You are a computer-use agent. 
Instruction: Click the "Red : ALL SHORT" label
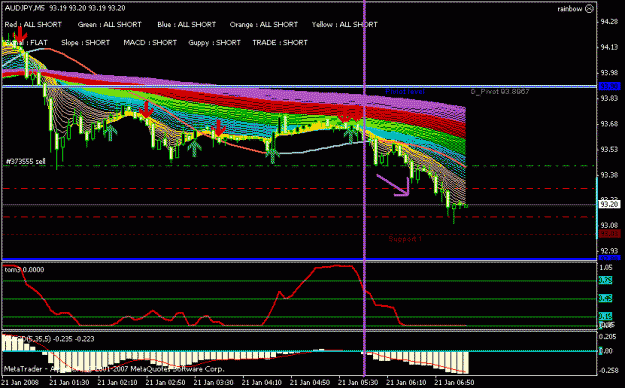tap(33, 24)
